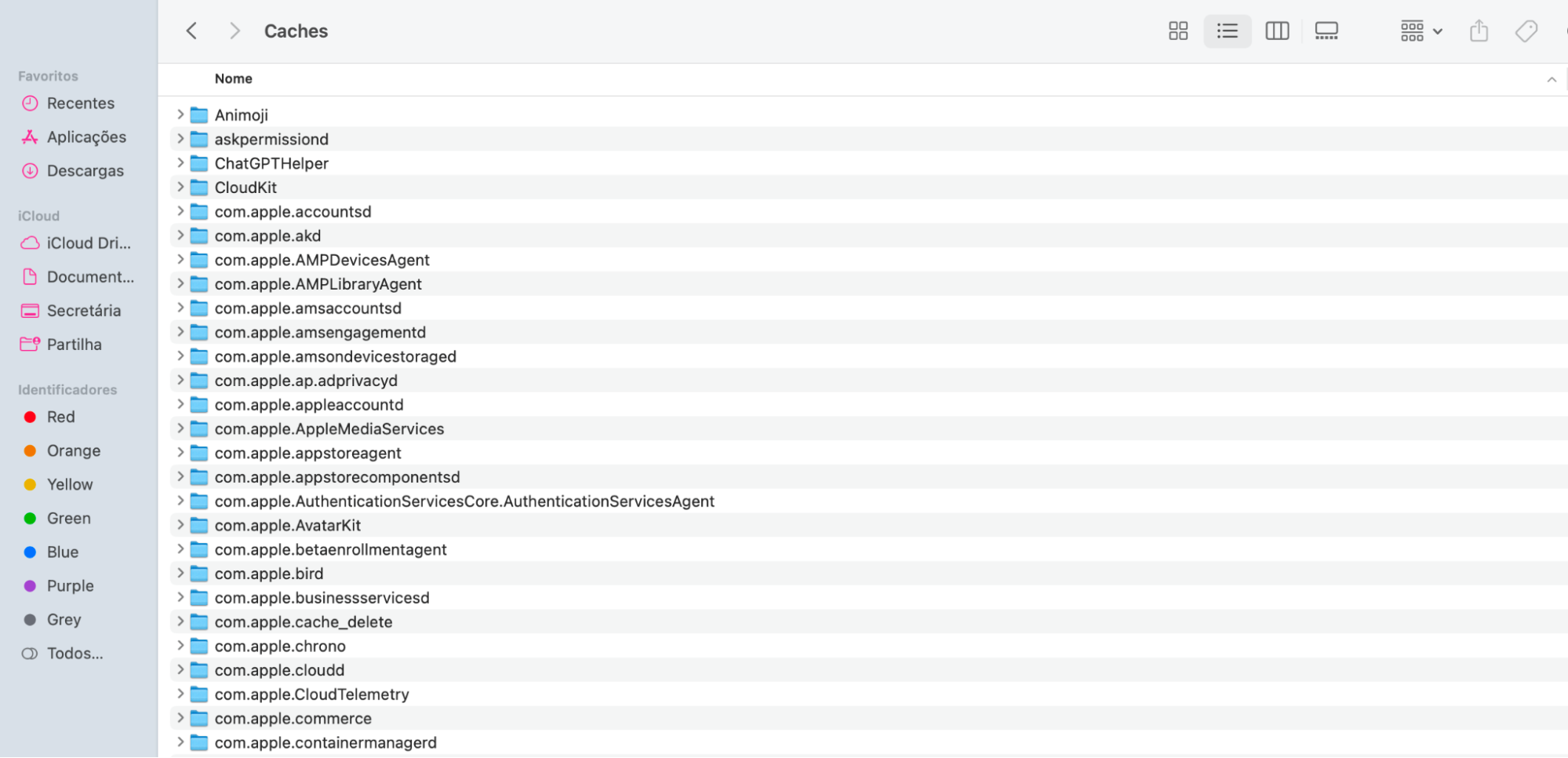Go back with the left arrow
This screenshot has height=758, width=1568.
191,31
